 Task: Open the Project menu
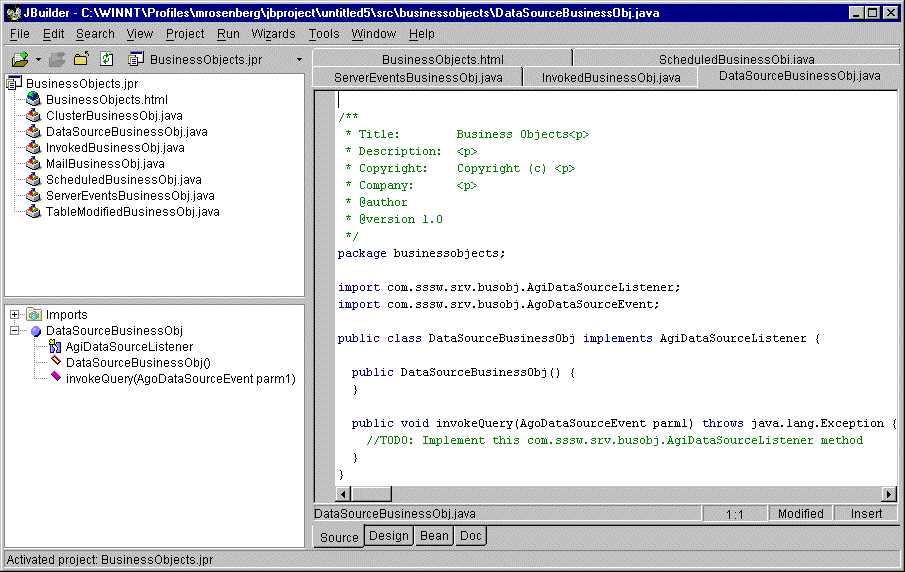[185, 34]
